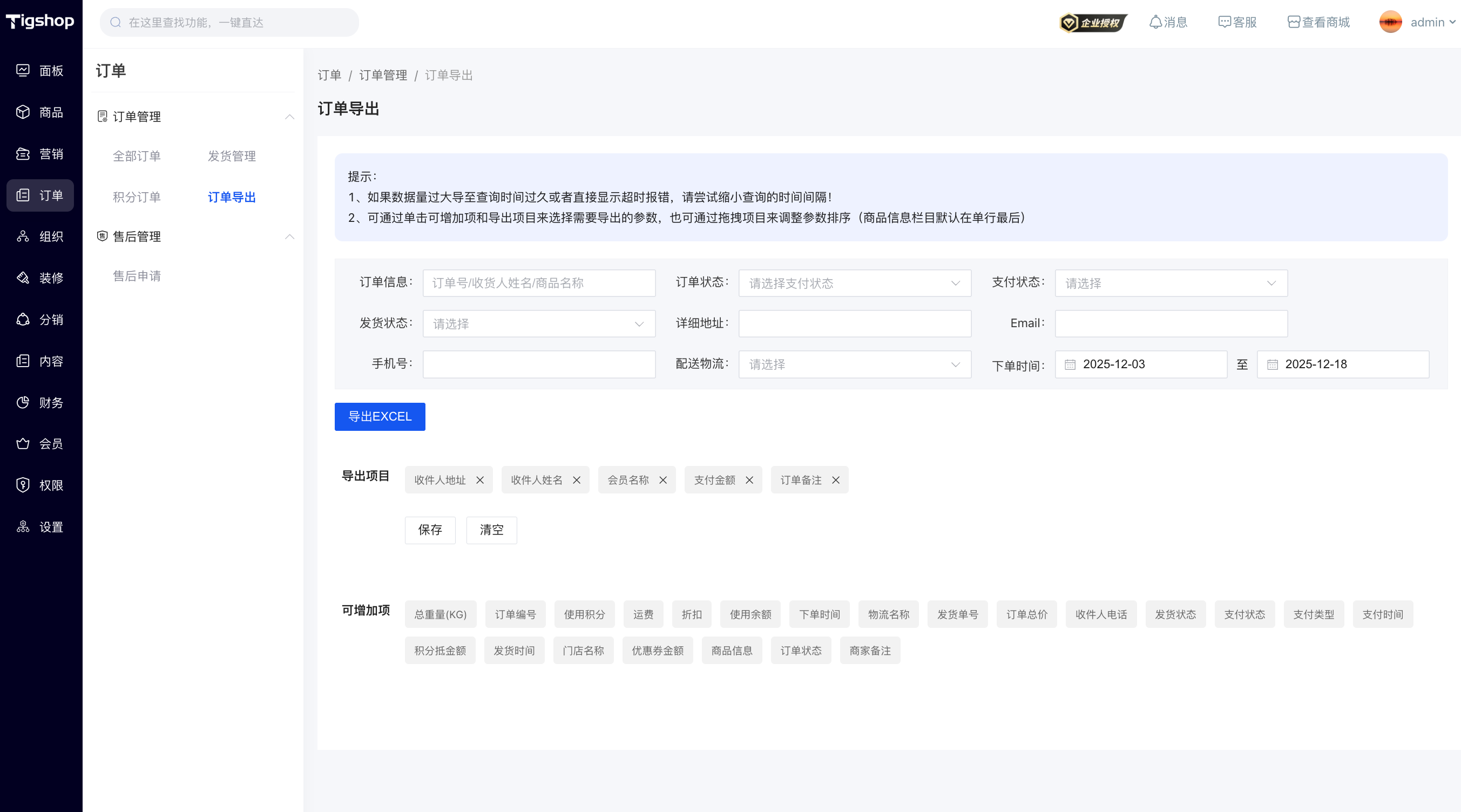
Task: Open 商品 in the sidebar
Action: coord(40,112)
